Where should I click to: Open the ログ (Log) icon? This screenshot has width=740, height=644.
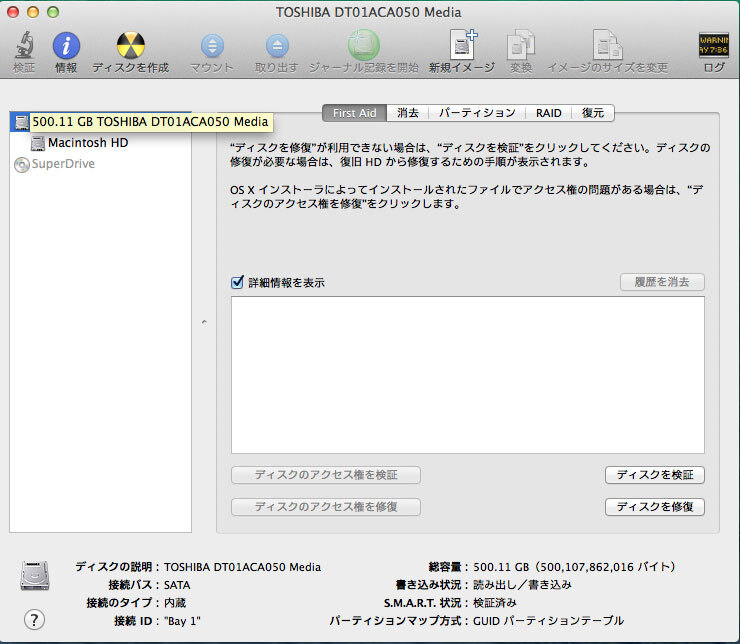tap(713, 45)
